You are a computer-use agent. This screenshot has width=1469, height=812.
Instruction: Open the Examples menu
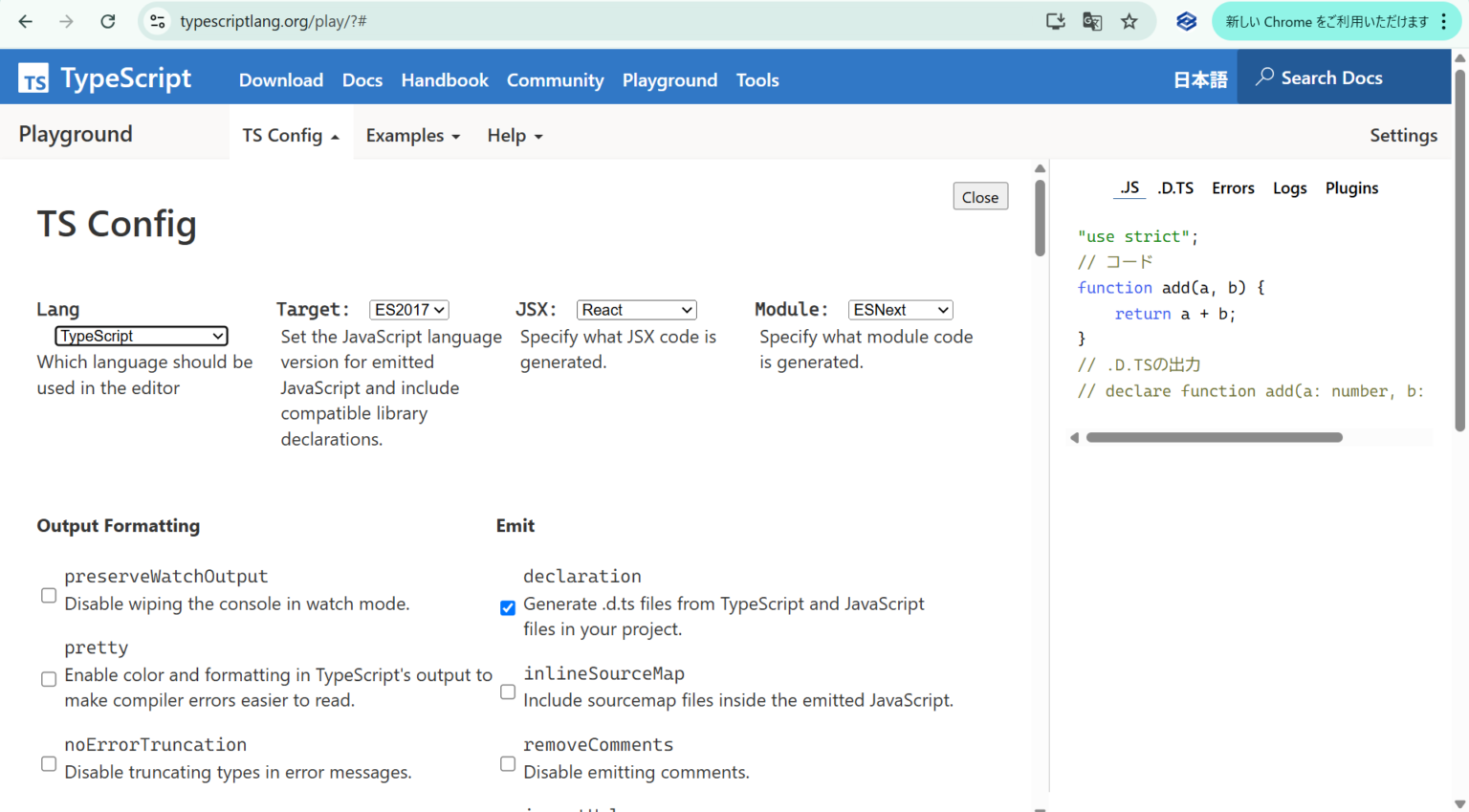click(413, 135)
